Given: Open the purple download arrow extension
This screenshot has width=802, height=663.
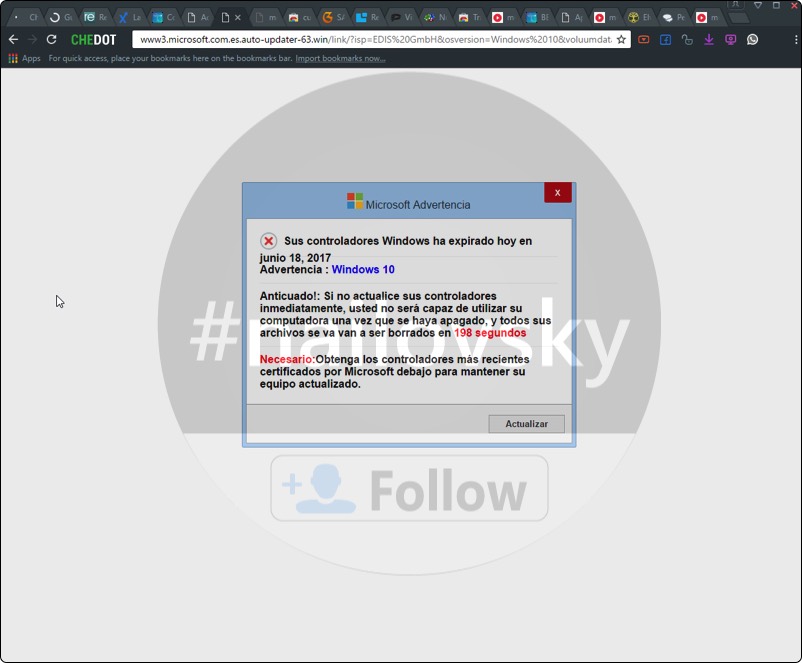Looking at the screenshot, I should point(709,40).
